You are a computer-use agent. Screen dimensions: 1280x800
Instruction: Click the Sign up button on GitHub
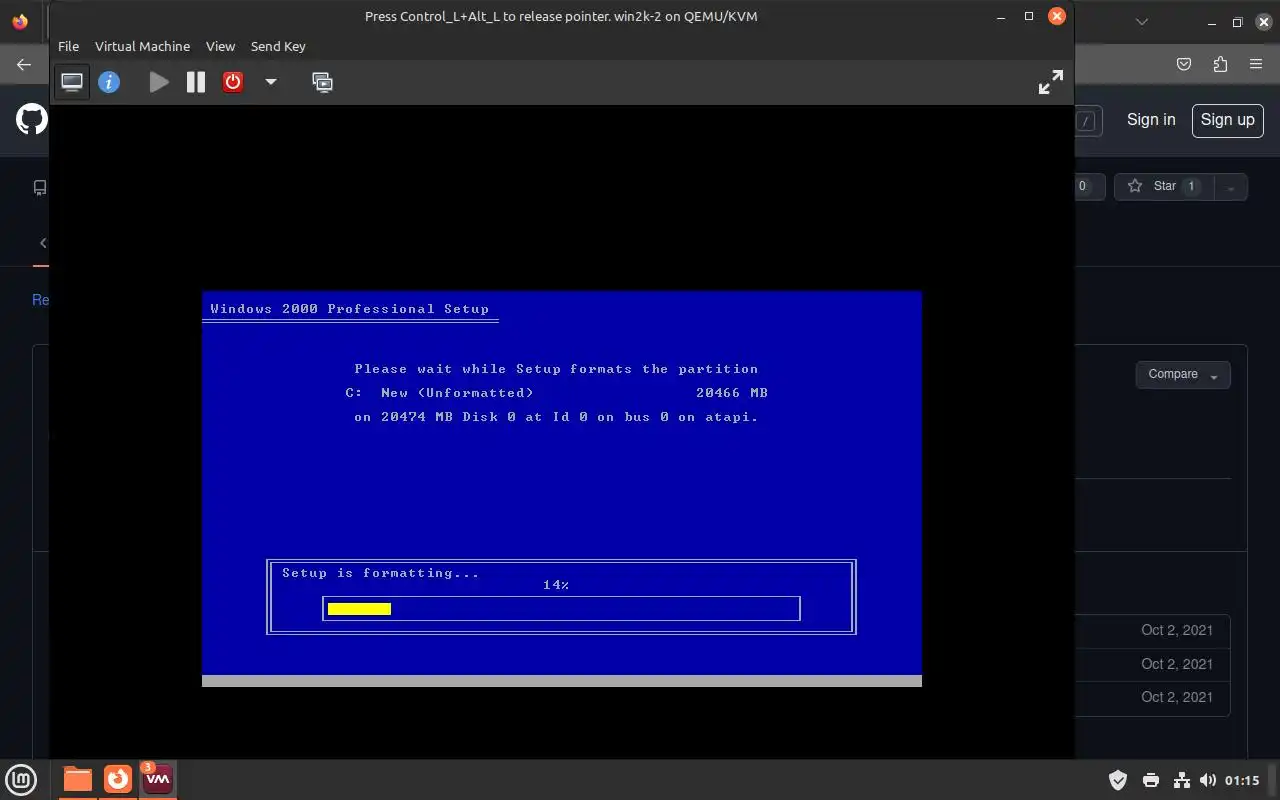1227,120
